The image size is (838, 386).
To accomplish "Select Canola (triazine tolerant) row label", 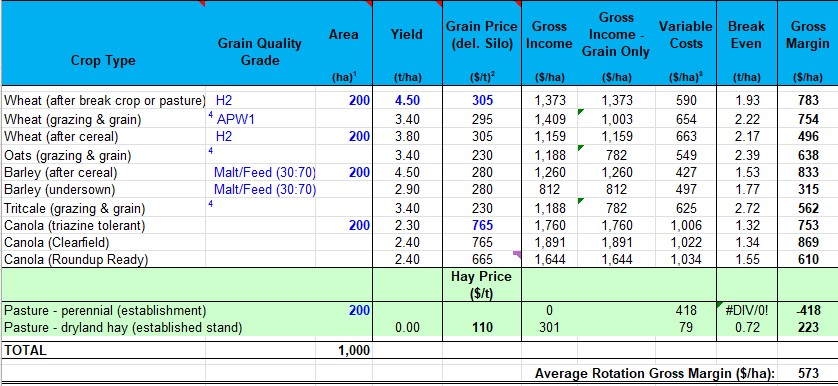I will point(74,225).
